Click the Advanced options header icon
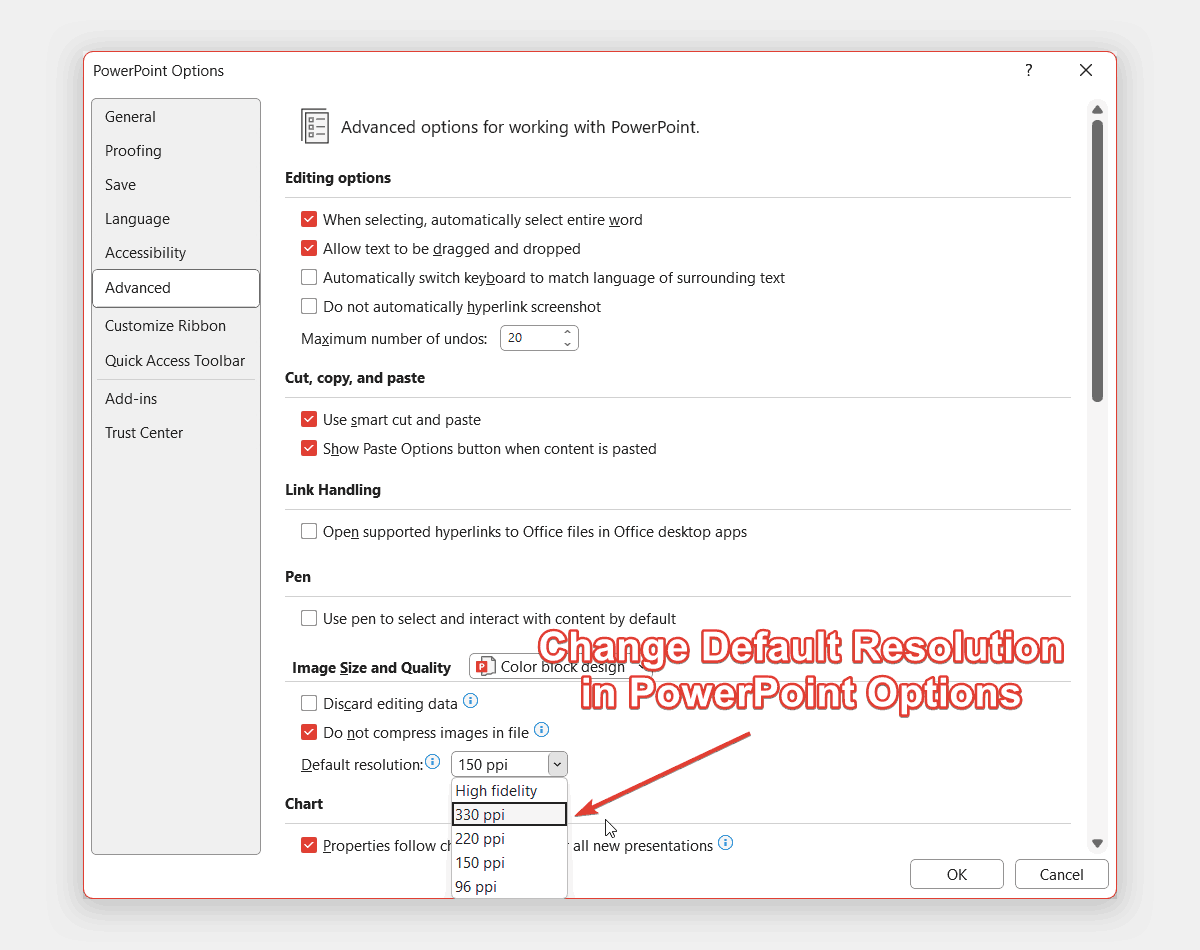Image resolution: width=1200 pixels, height=950 pixels. (x=314, y=126)
